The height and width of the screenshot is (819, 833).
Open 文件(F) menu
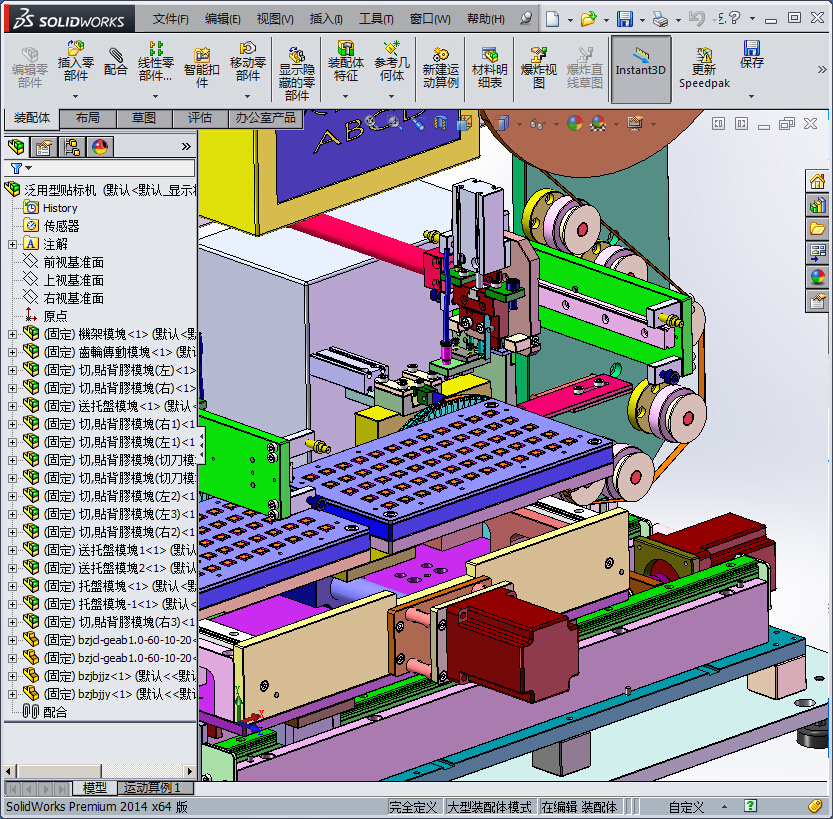[171, 19]
